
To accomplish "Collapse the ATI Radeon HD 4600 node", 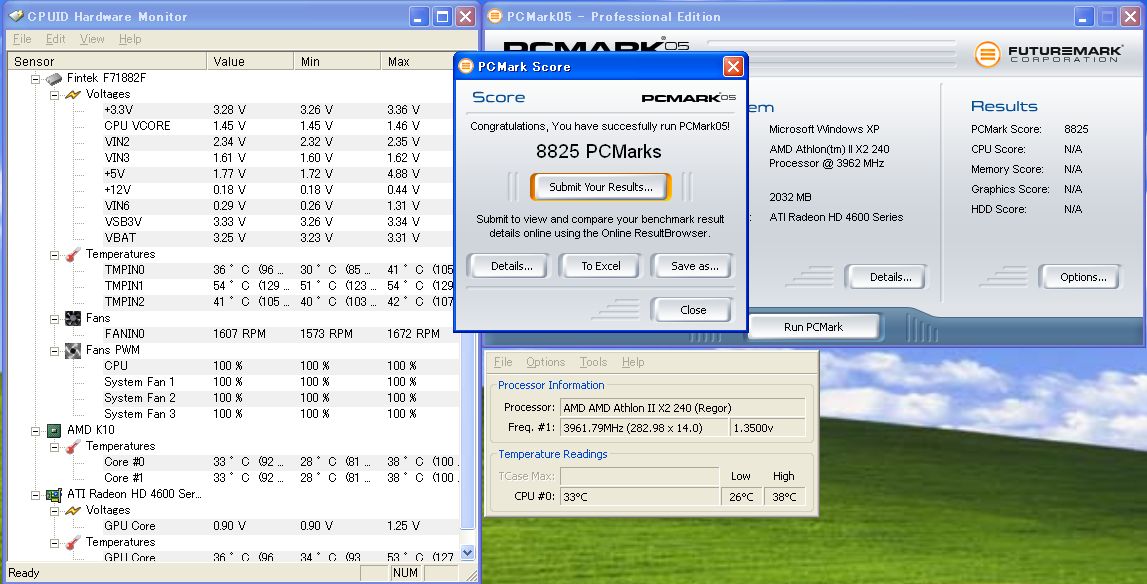I will [35, 495].
